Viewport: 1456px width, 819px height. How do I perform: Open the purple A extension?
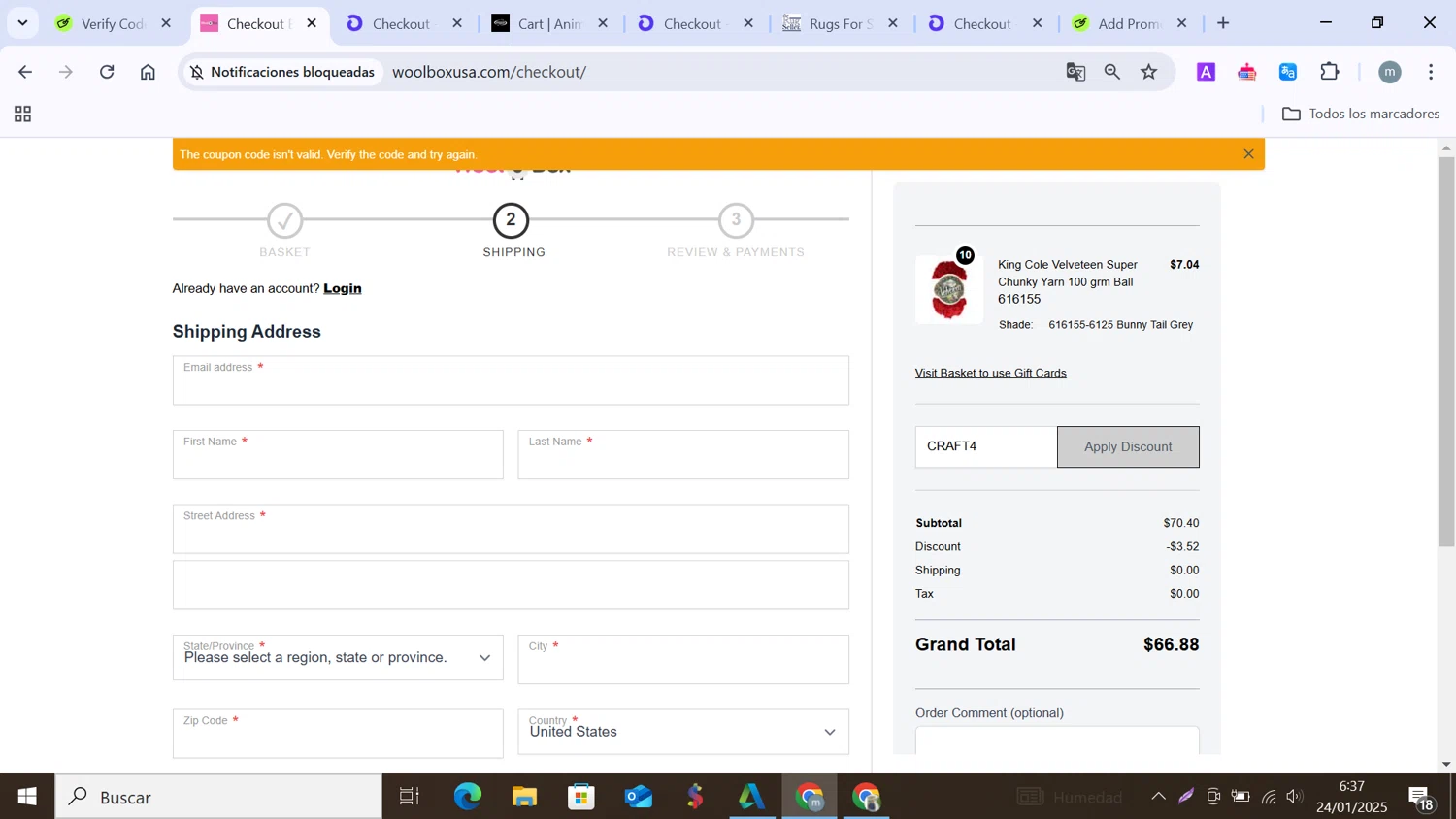tap(1206, 72)
